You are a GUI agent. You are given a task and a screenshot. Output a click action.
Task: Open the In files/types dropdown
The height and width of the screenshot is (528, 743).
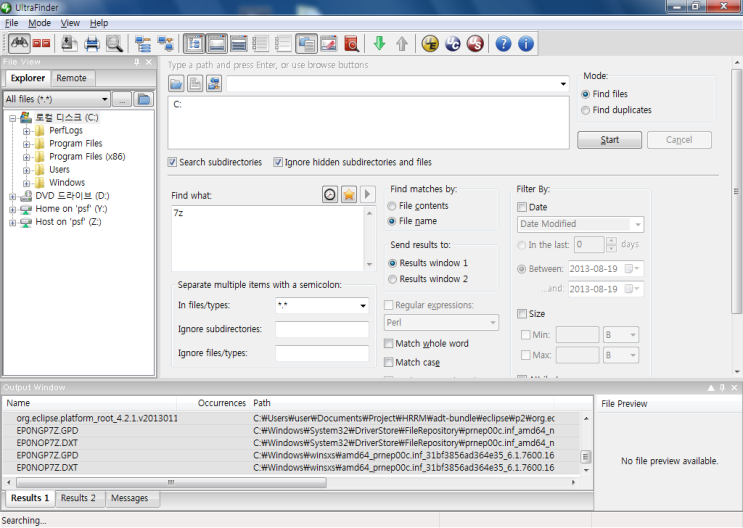(363, 306)
